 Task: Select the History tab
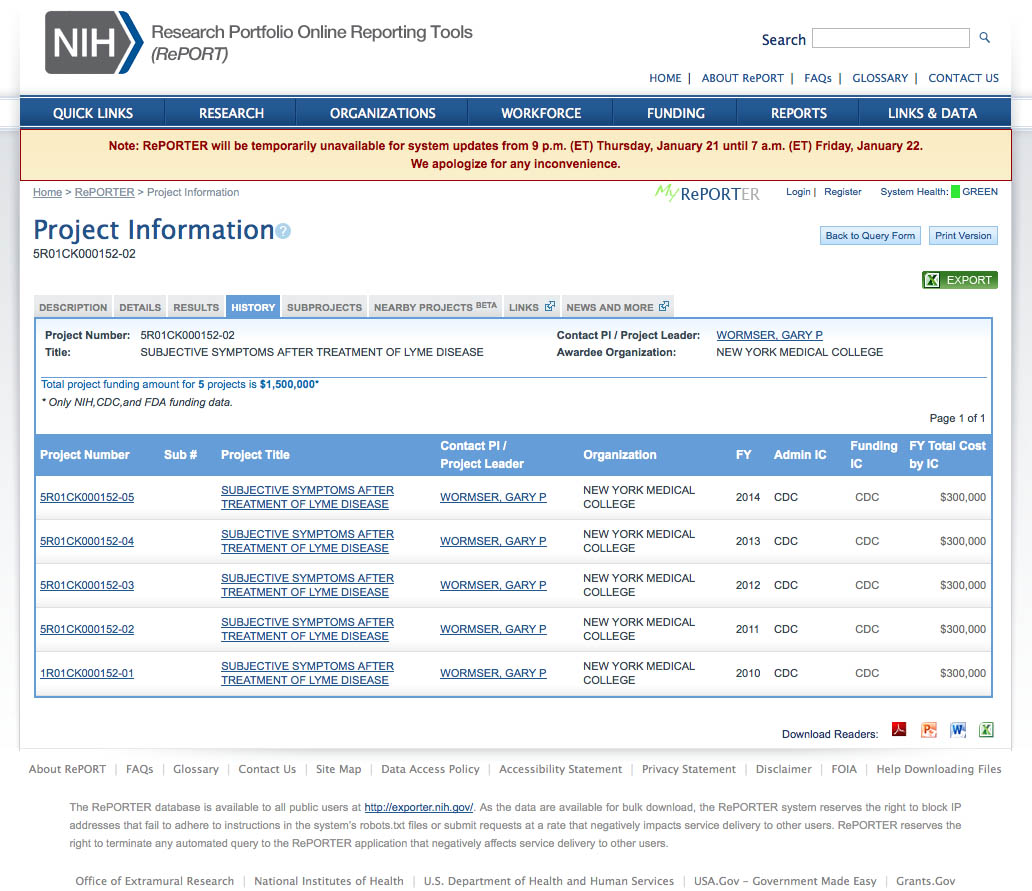click(253, 307)
